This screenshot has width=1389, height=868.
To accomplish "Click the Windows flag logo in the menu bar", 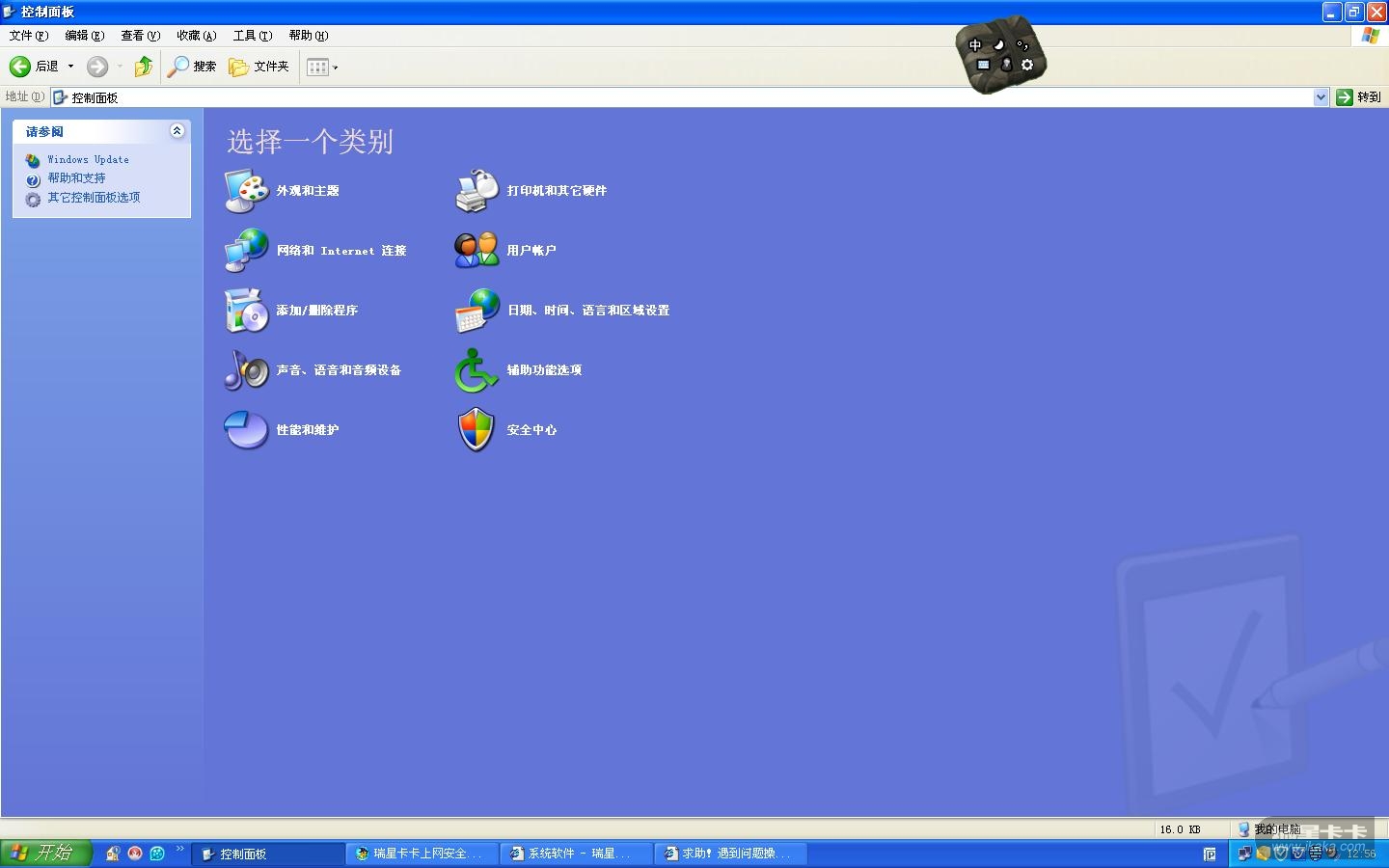I will point(1371,36).
